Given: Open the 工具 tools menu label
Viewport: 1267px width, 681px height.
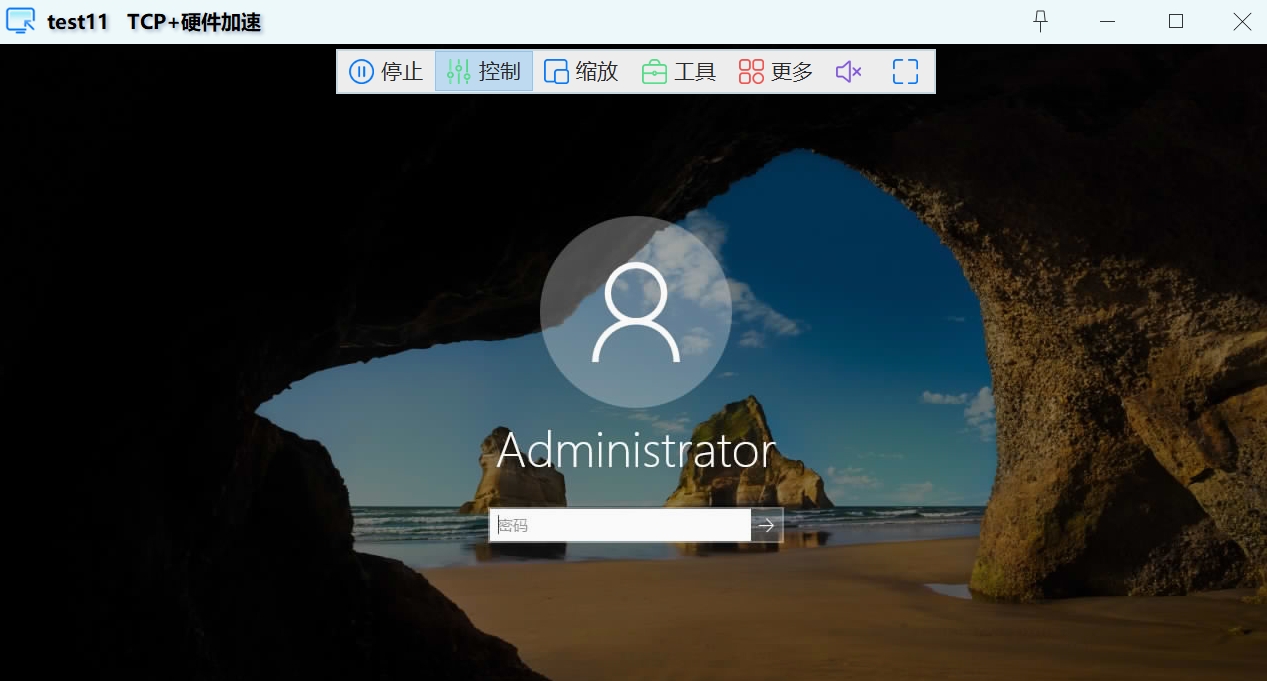Looking at the screenshot, I should (x=695, y=72).
